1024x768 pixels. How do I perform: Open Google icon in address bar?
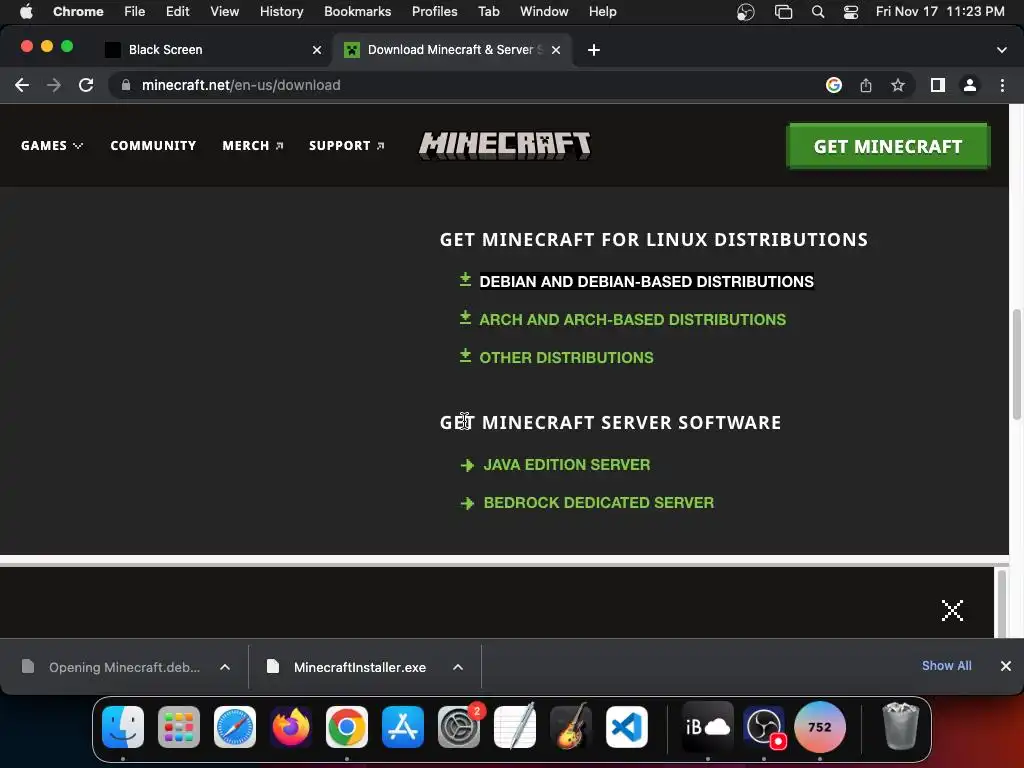[833, 85]
